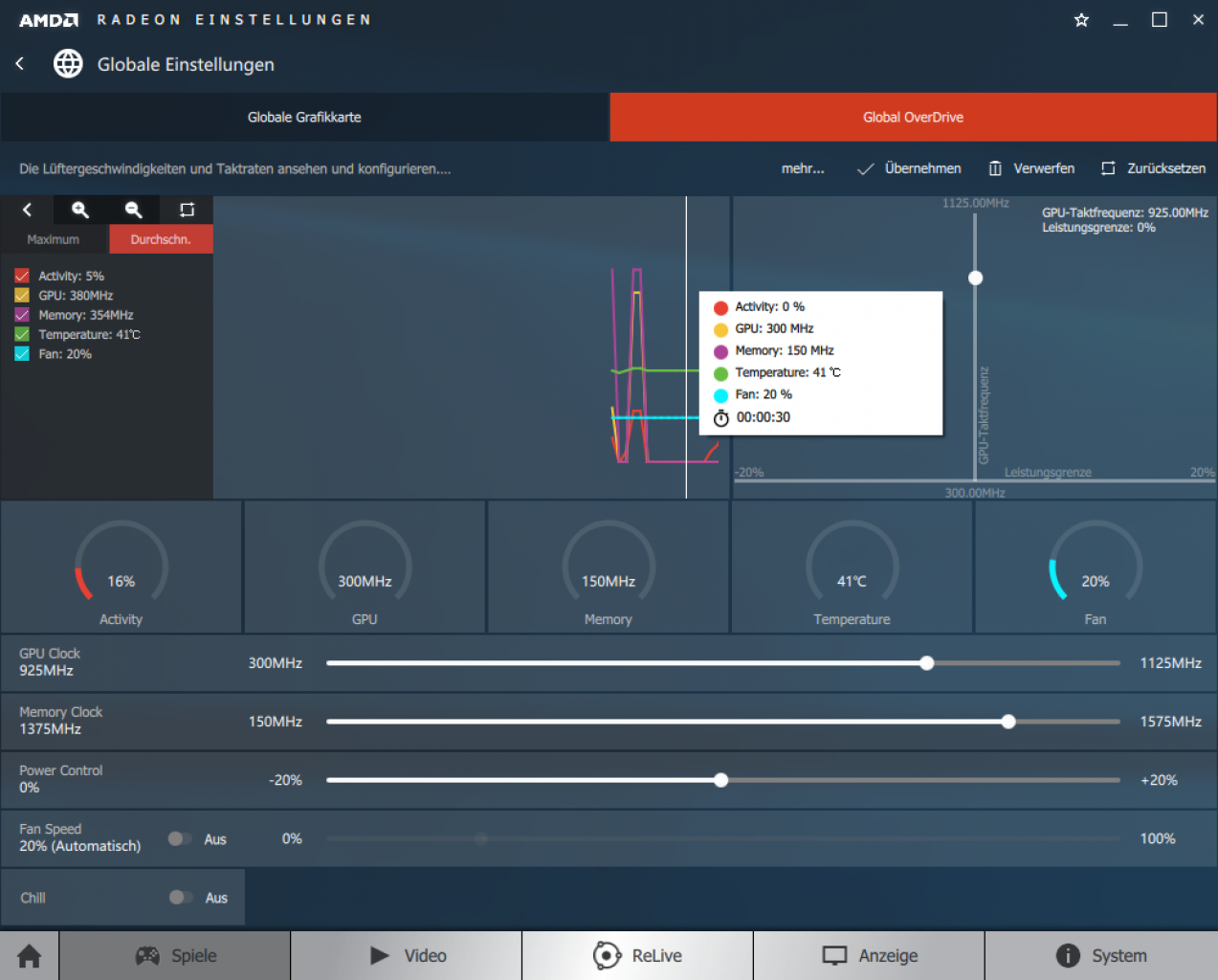
Task: Click the Memory Clock 1375MHz label
Action: pyautogui.click(x=60, y=721)
